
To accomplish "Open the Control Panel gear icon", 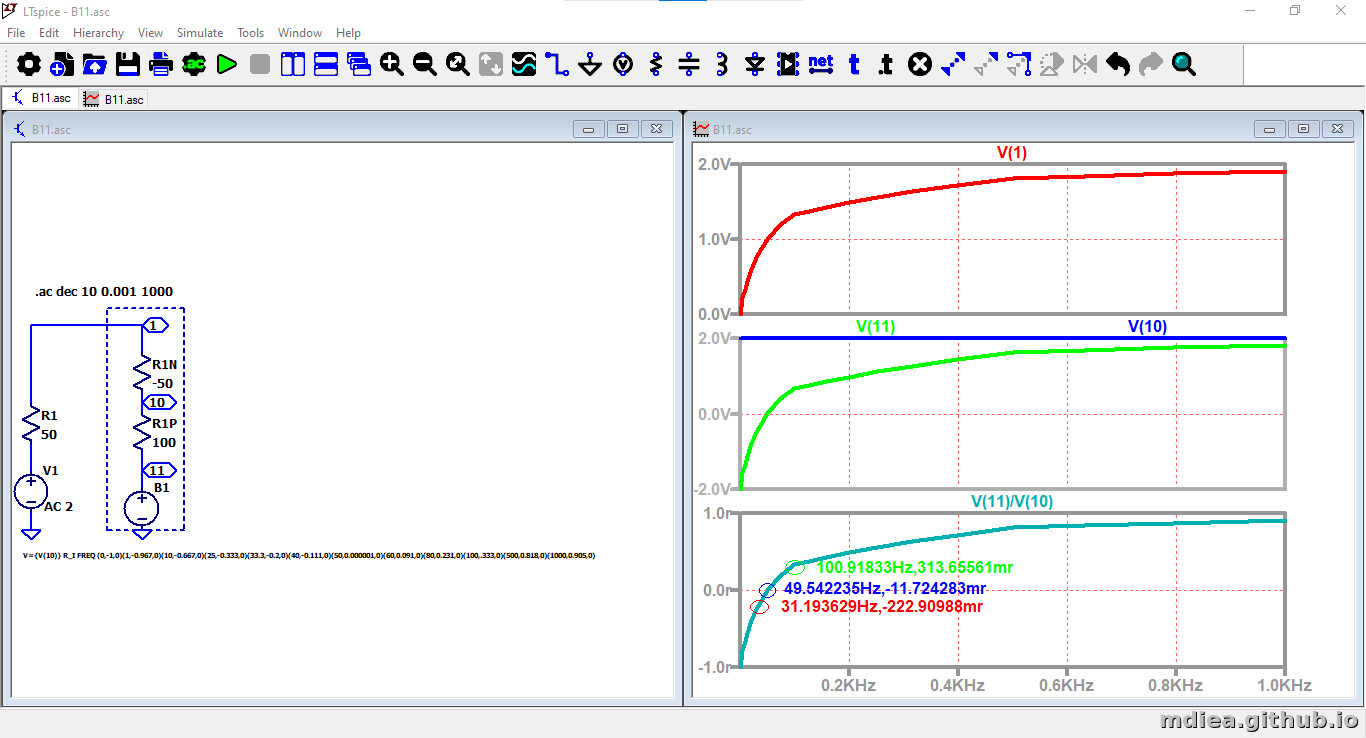I will (x=29, y=65).
